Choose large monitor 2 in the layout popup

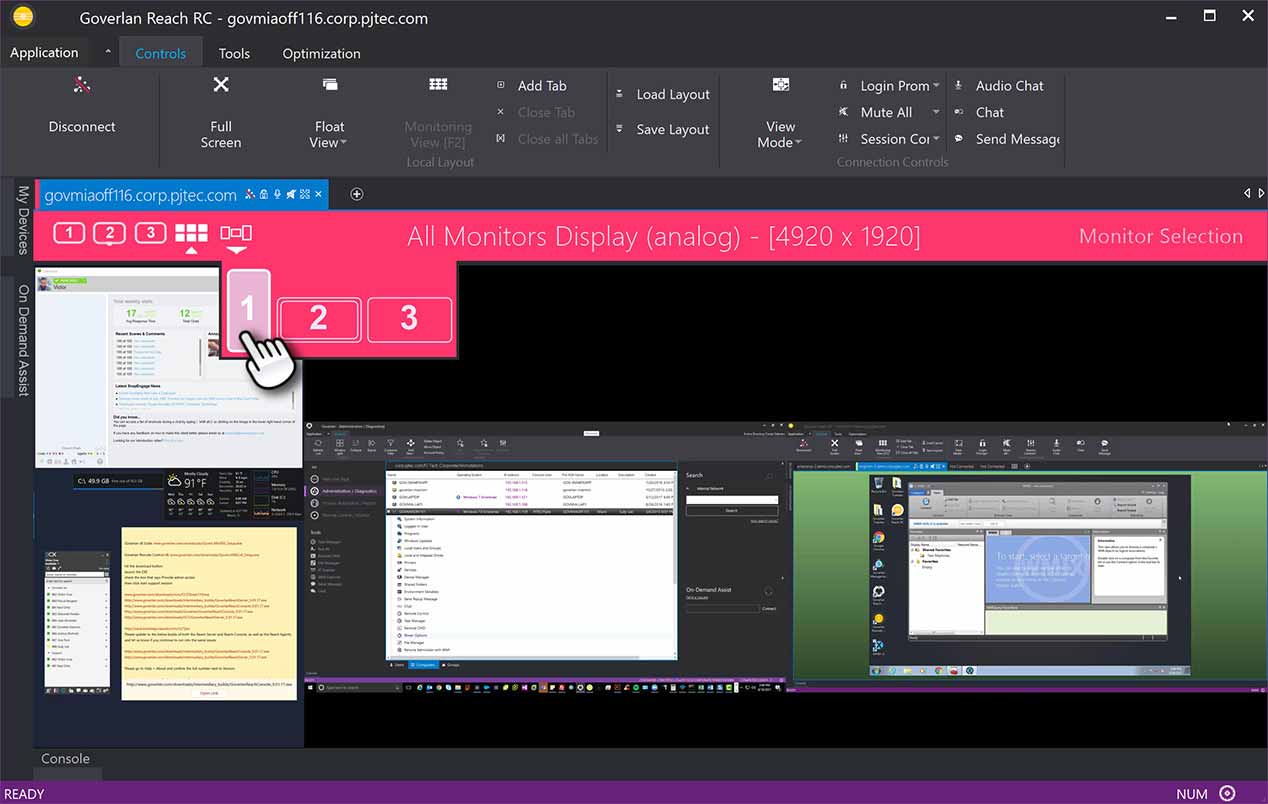[x=318, y=319]
